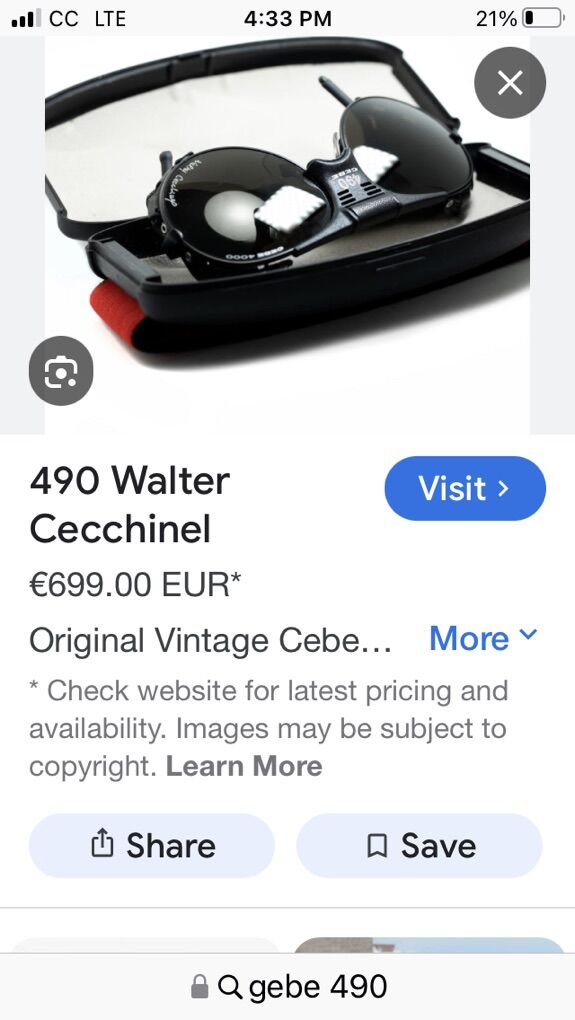Tap the Visit button
Image resolution: width=575 pixels, height=1020 pixels.
tap(465, 488)
